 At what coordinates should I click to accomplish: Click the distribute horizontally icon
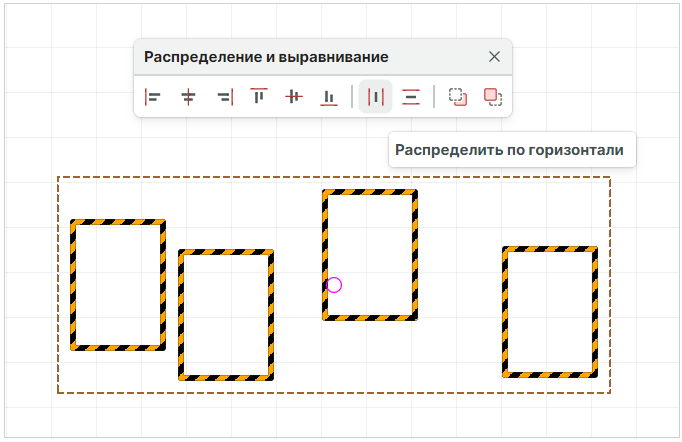(375, 97)
